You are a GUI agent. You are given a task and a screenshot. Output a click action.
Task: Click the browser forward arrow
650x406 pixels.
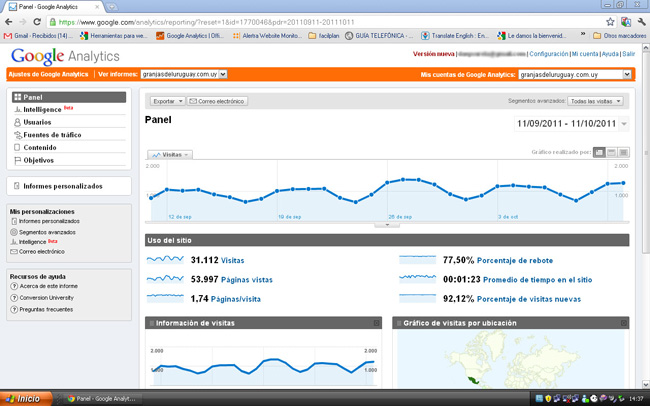pyautogui.click(x=22, y=22)
